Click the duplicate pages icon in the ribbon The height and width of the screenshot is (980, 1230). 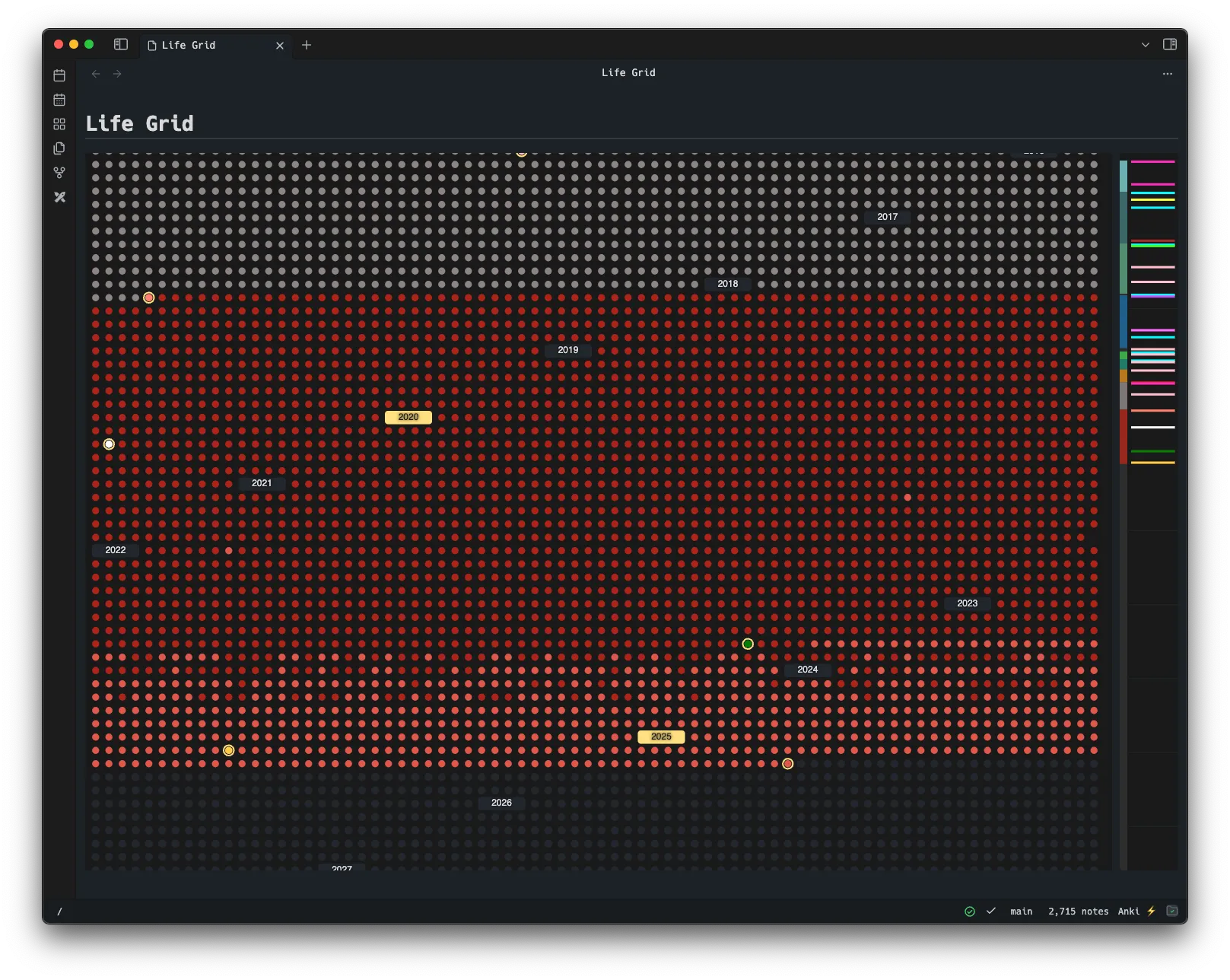(59, 148)
